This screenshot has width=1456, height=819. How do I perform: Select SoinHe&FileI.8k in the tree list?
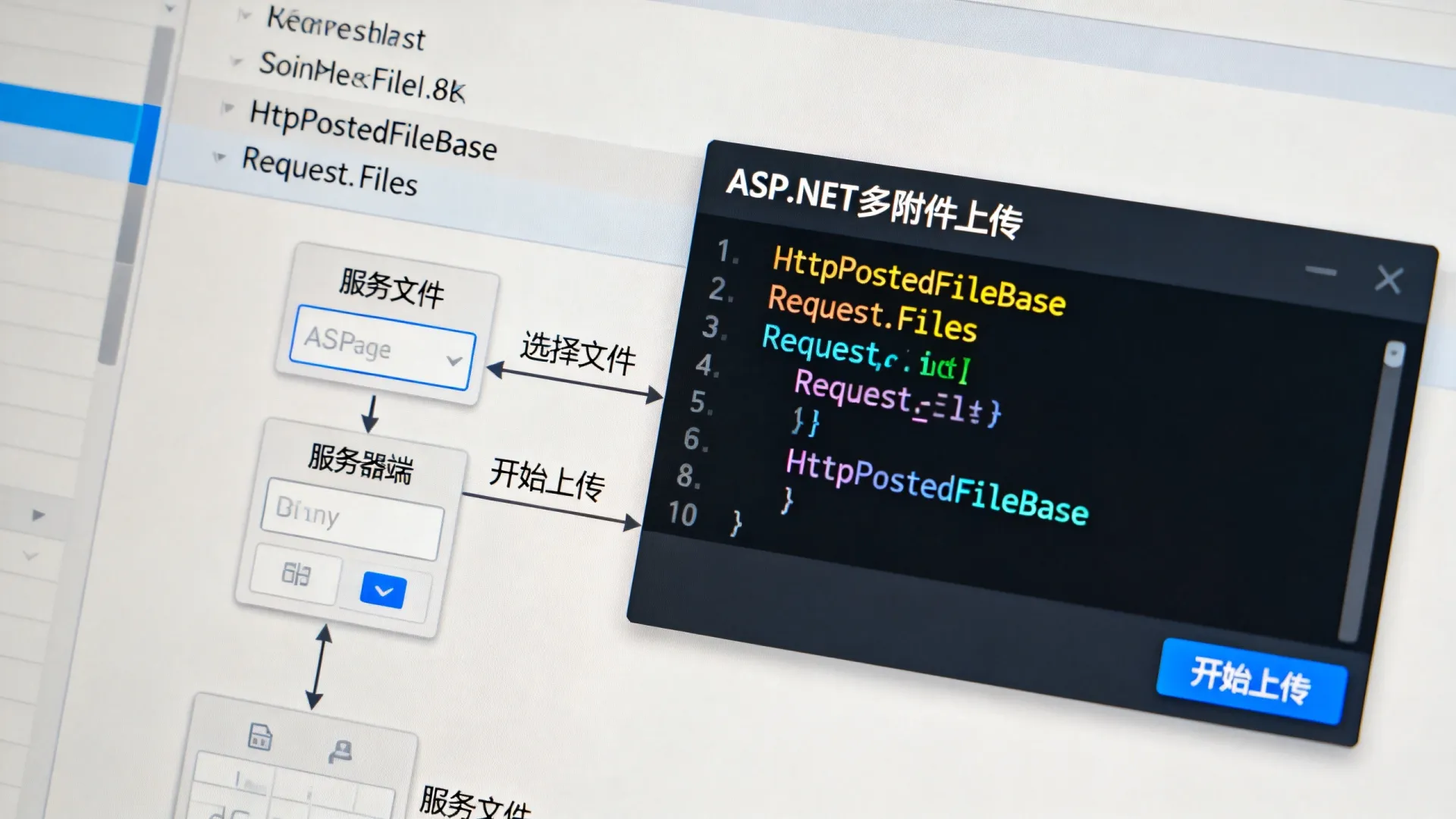click(x=362, y=77)
